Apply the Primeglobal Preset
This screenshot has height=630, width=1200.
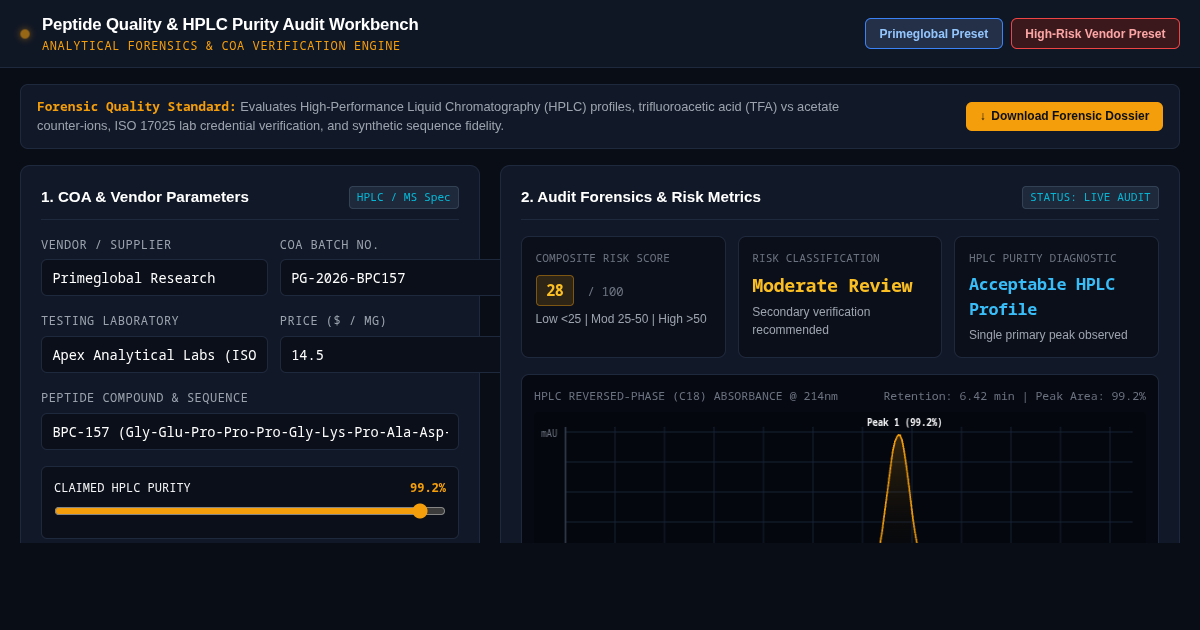coord(934,34)
